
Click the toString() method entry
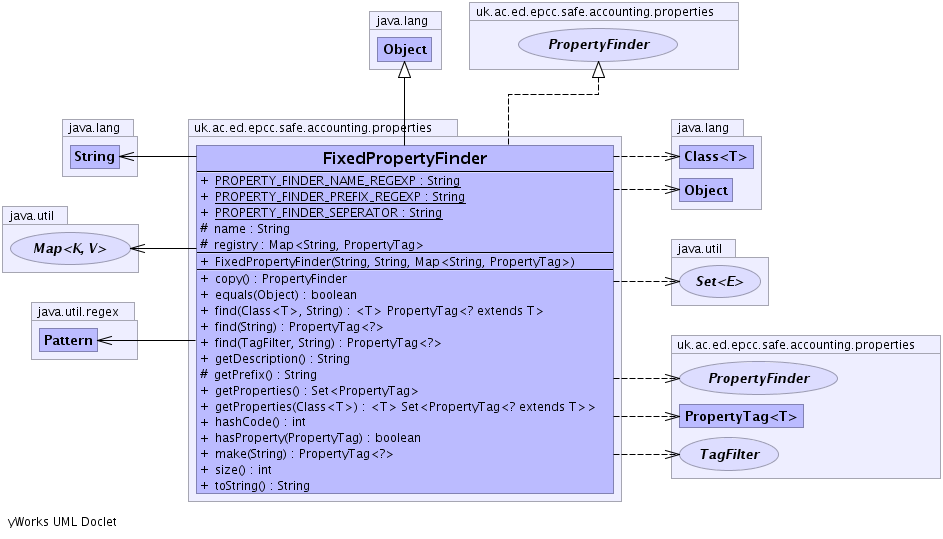point(262,486)
